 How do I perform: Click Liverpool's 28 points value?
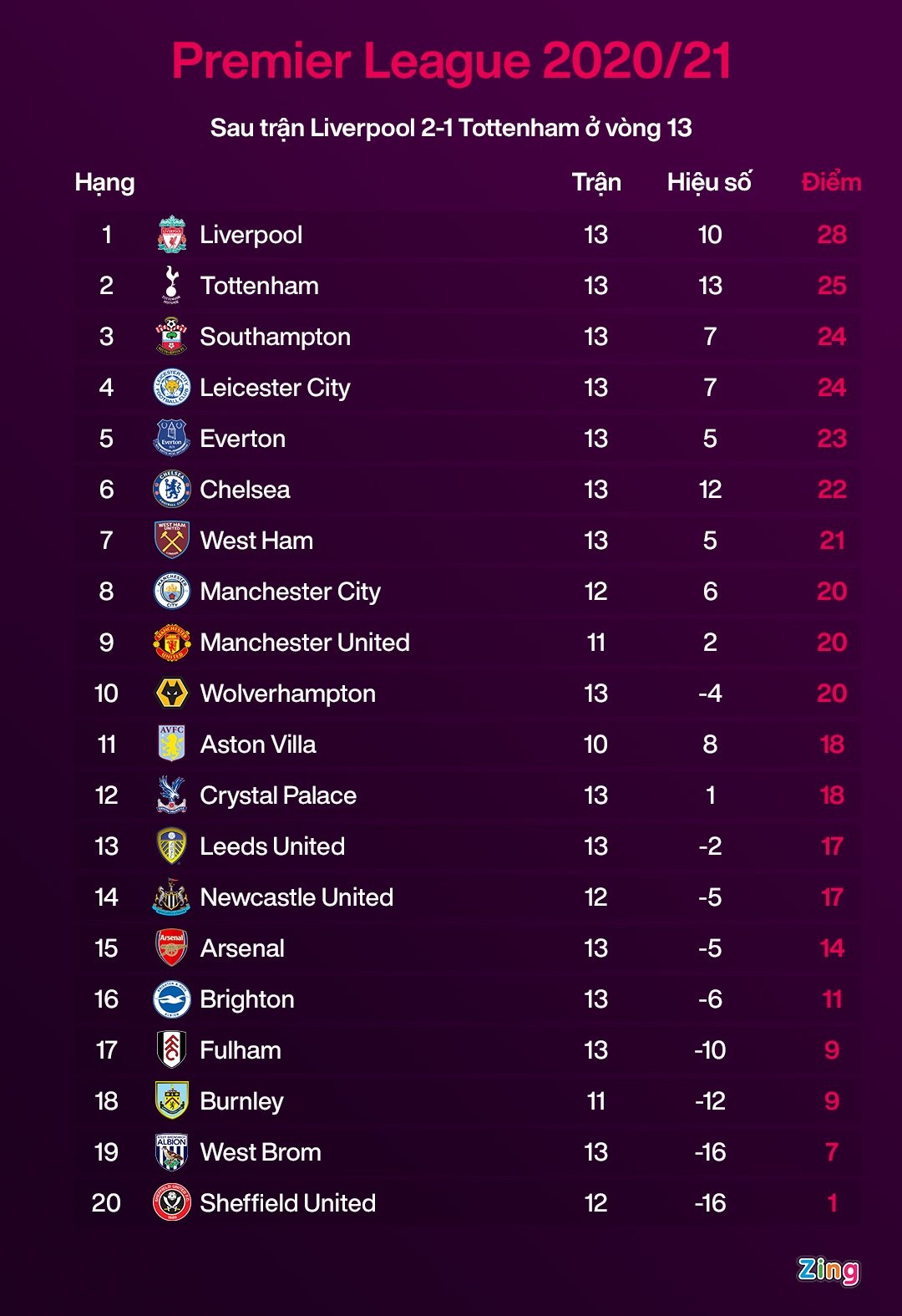tap(832, 235)
